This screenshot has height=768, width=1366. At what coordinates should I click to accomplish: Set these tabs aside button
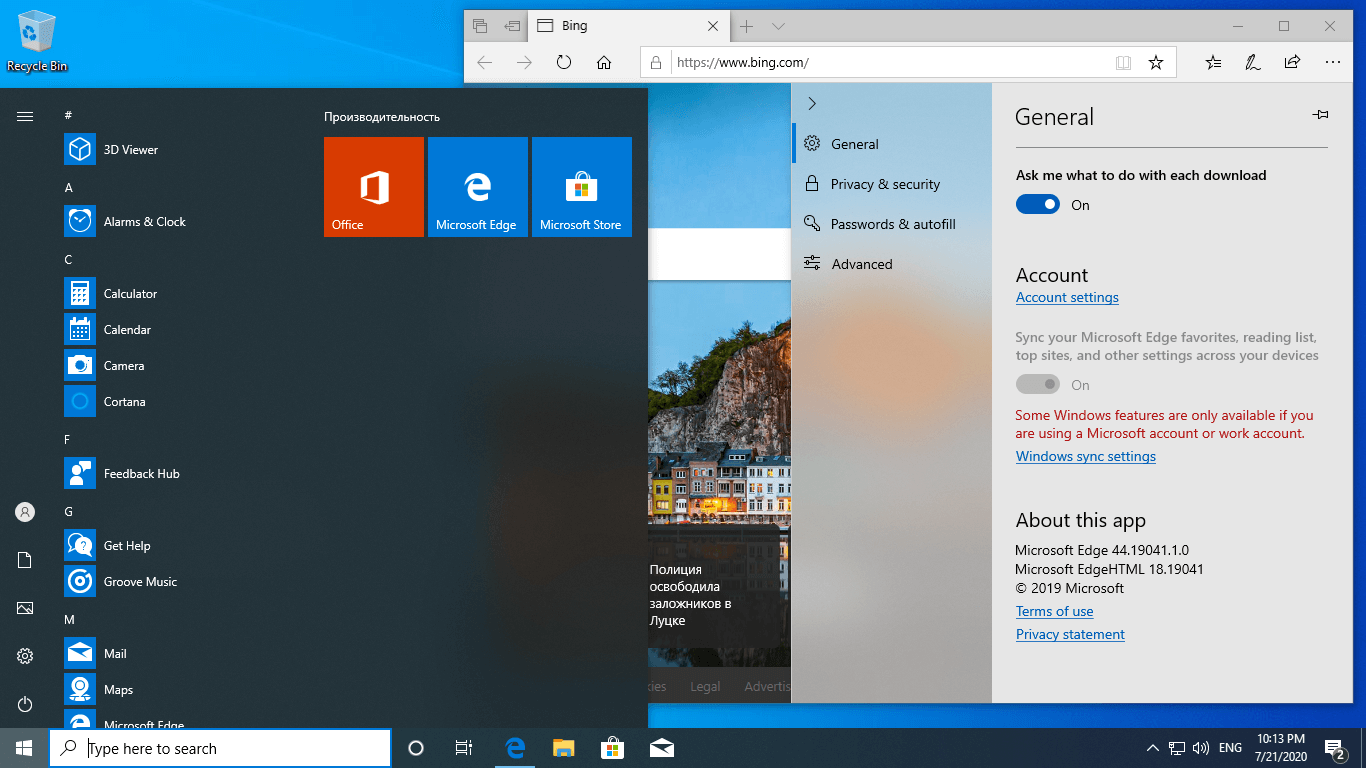512,26
